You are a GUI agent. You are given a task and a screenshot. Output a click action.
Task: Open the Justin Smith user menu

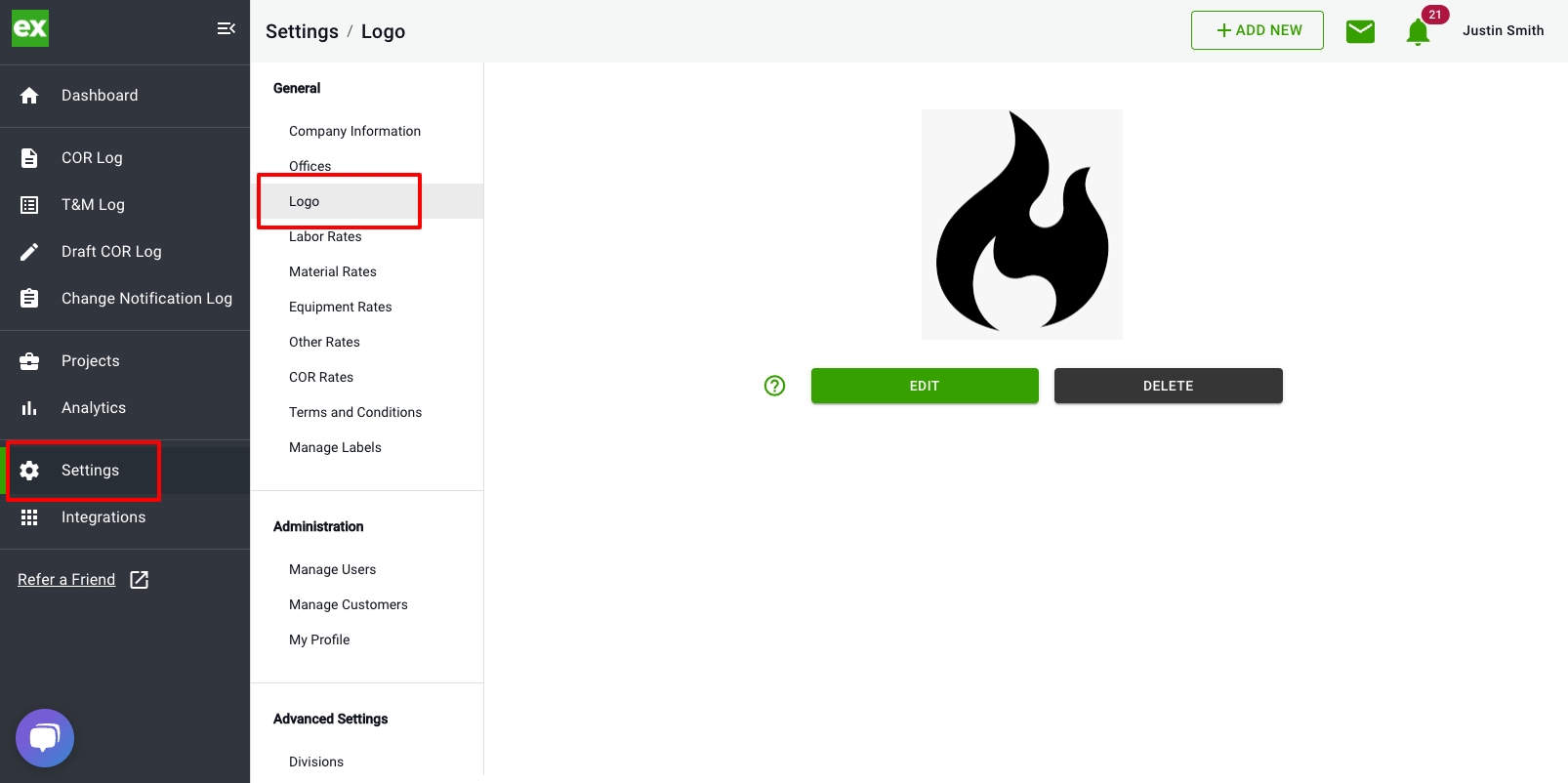[1504, 30]
